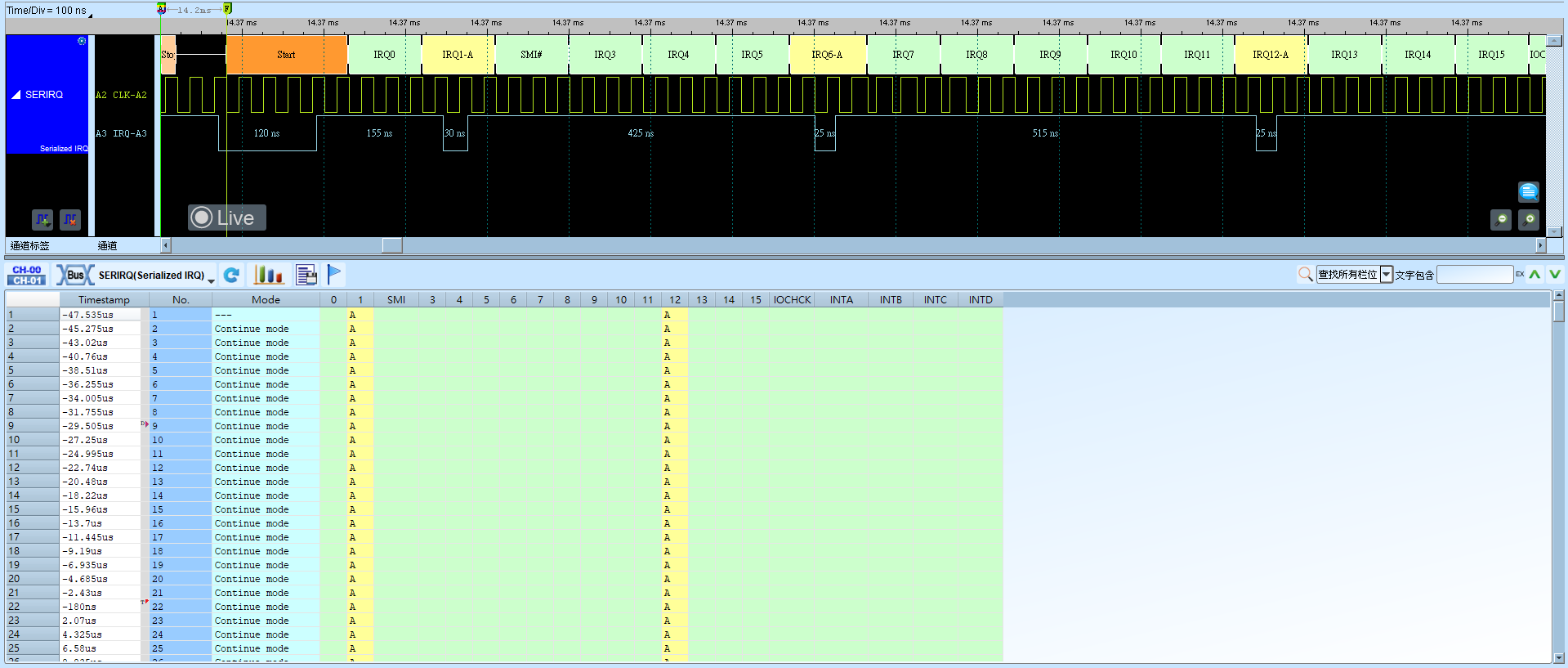Click the Timestamp column header

(x=104, y=300)
